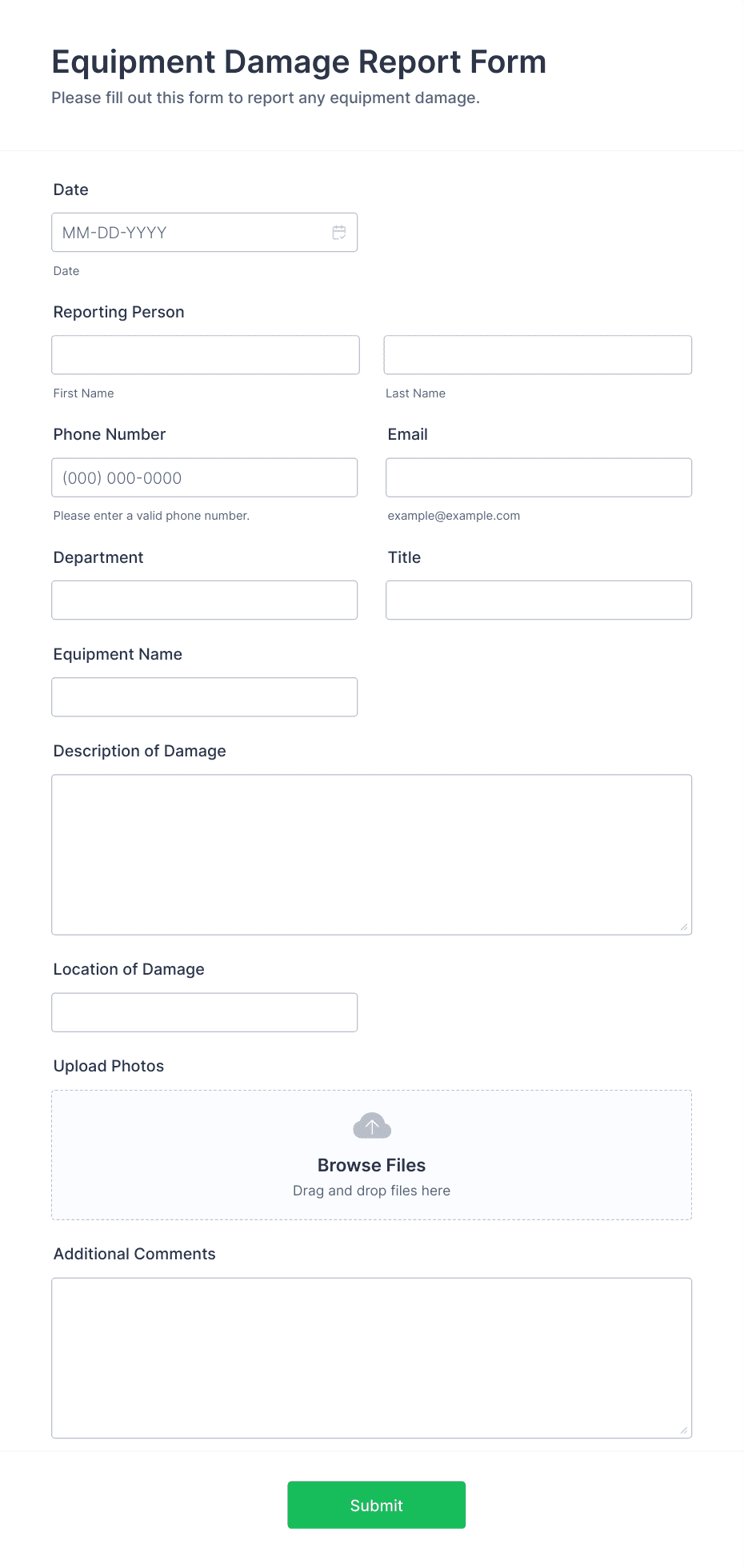The height and width of the screenshot is (1568, 744).
Task: Grab the Additional Comments resize handle
Action: pos(684,1430)
